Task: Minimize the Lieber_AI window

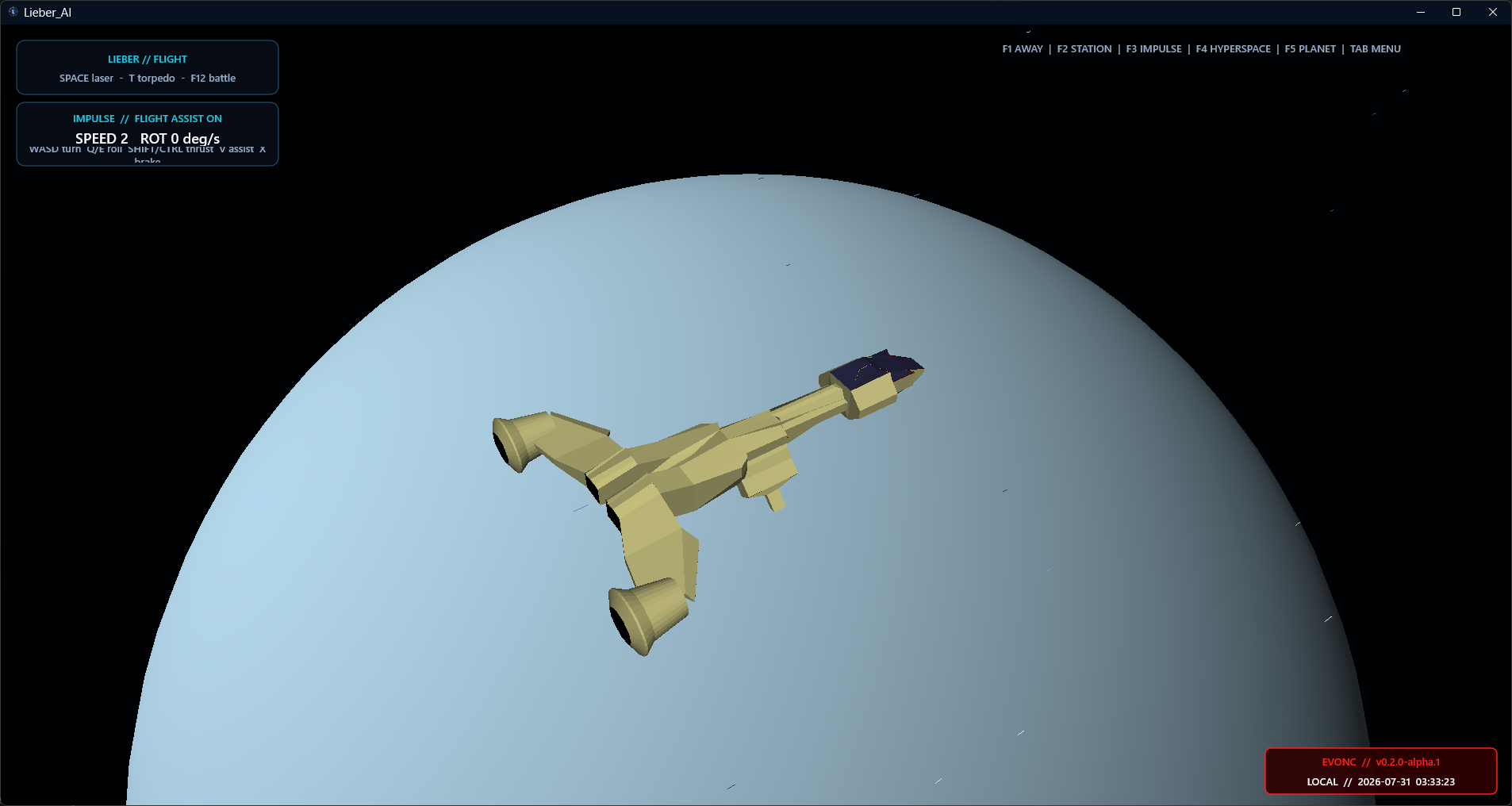Action: click(1421, 12)
